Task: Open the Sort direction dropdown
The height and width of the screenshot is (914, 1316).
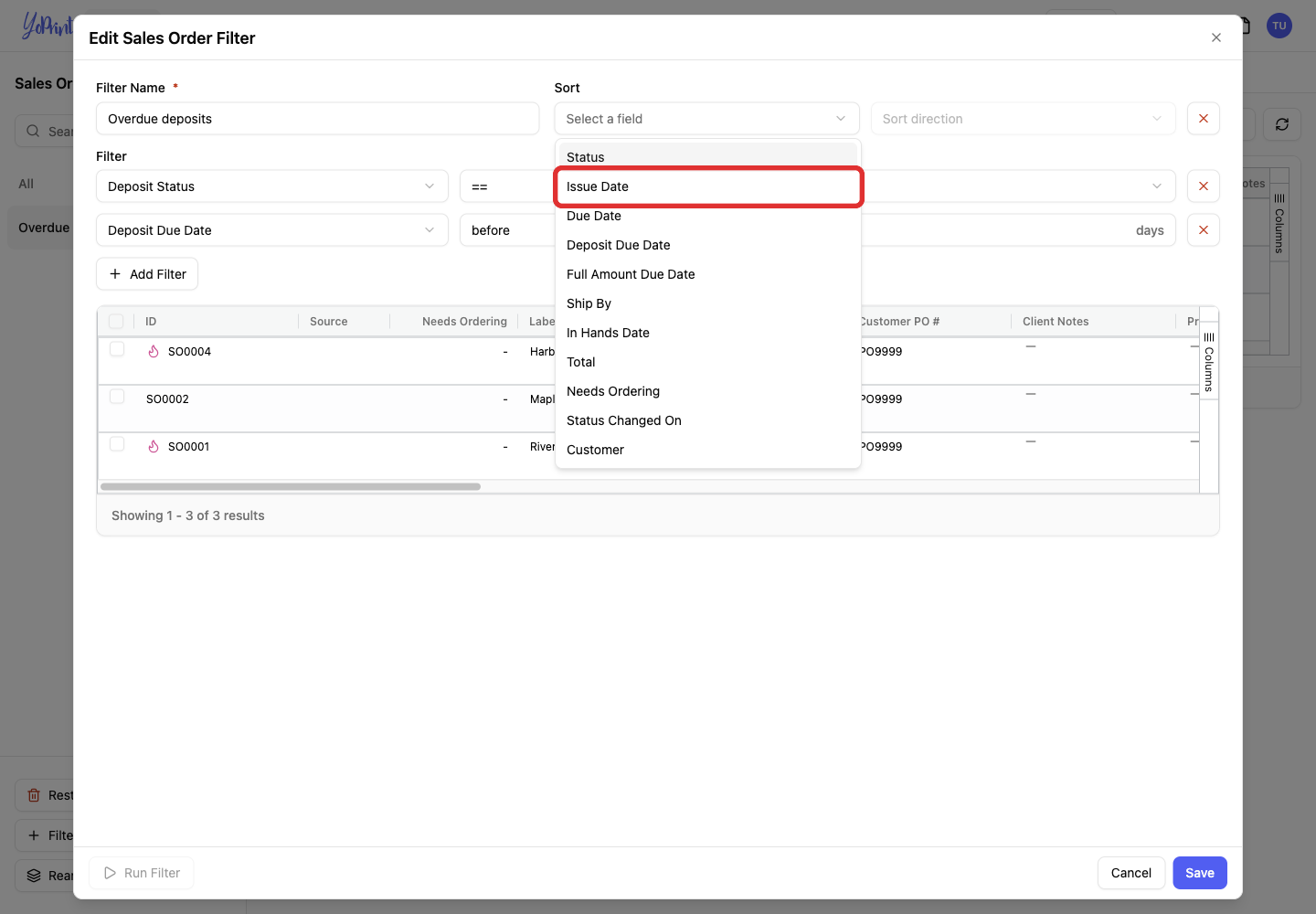Action: pyautogui.click(x=1023, y=119)
